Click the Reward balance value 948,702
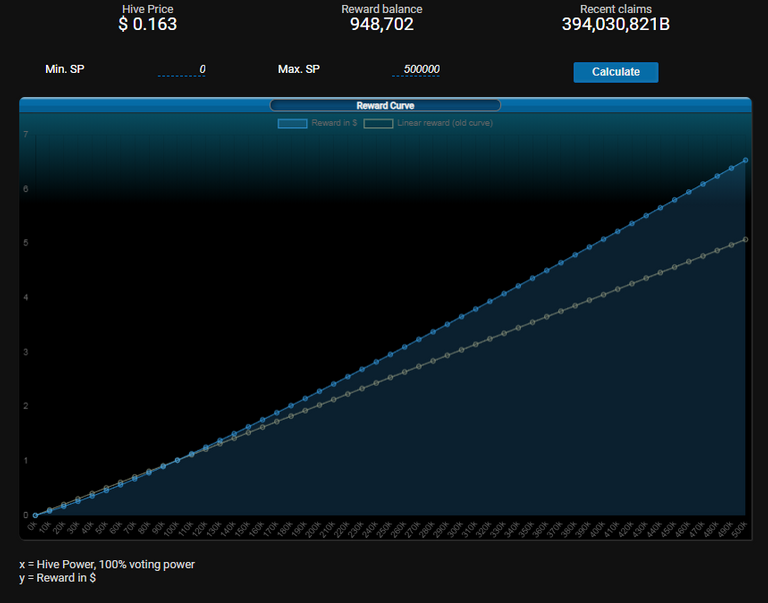Viewport: 768px width, 603px height. point(382,24)
